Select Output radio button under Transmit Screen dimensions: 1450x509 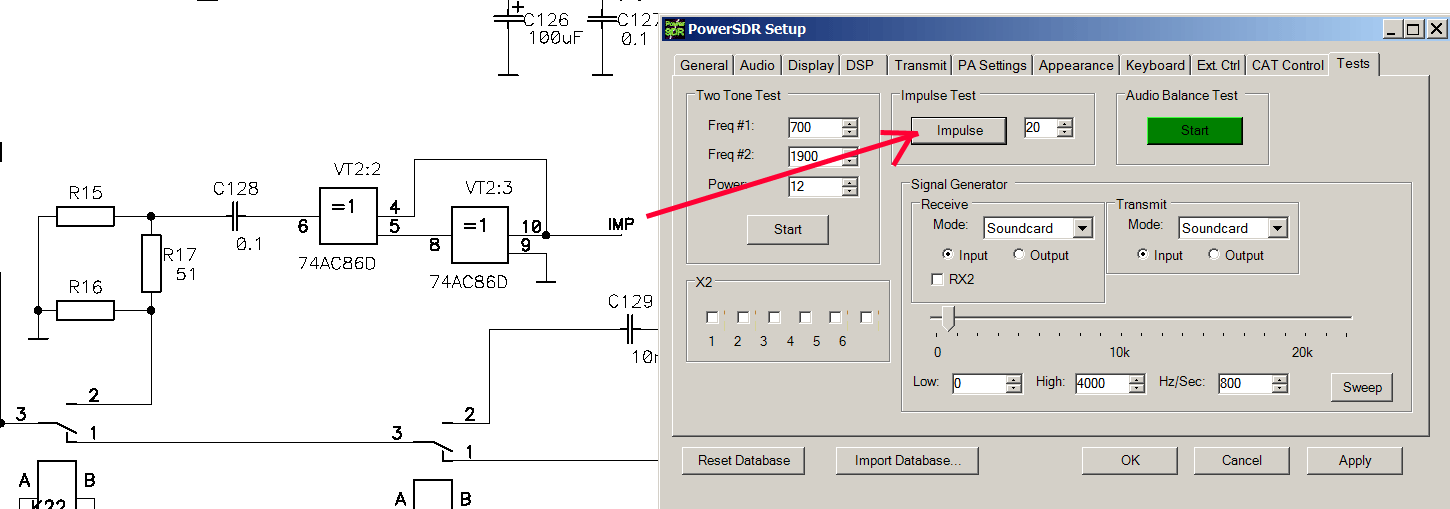click(1214, 255)
